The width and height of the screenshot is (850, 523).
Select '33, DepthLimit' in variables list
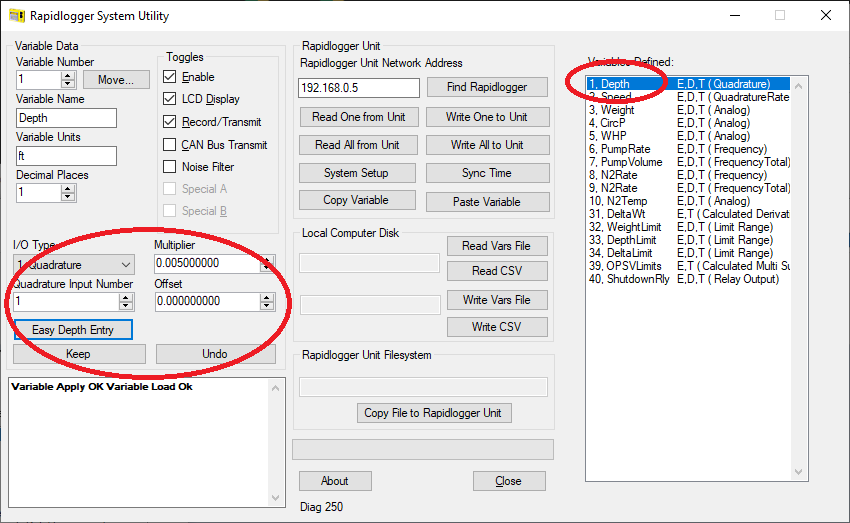pyautogui.click(x=688, y=240)
